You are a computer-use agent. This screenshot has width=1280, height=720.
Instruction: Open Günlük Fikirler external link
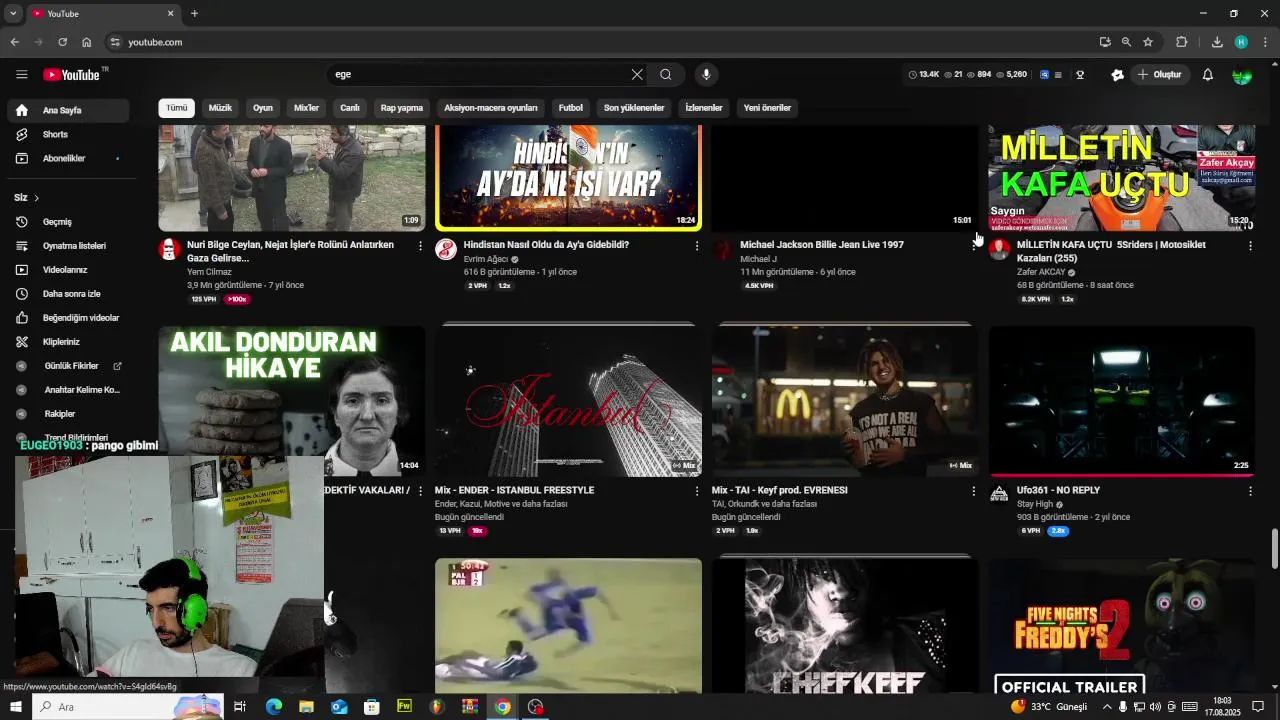68,366
